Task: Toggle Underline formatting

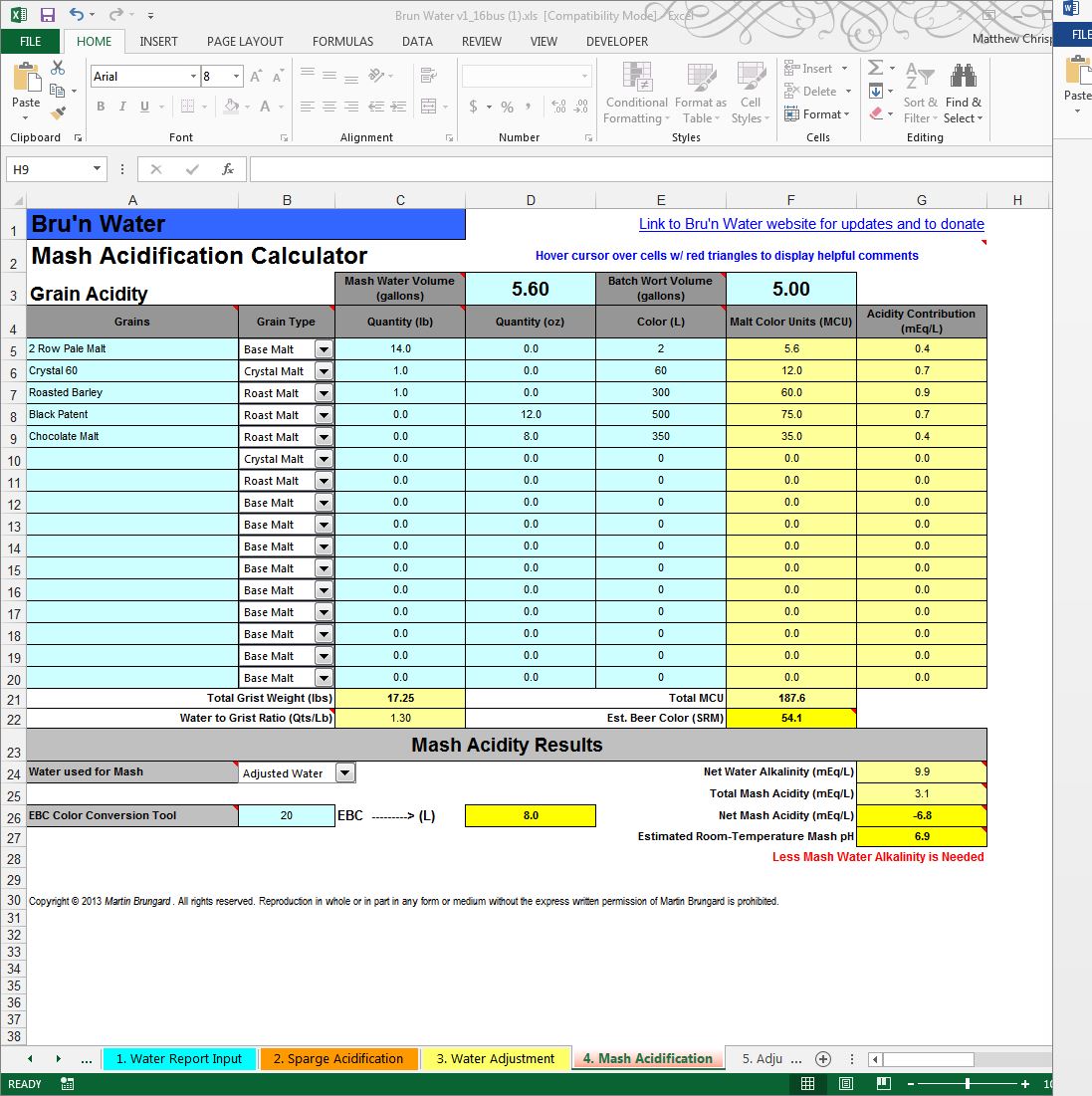Action: tap(144, 107)
